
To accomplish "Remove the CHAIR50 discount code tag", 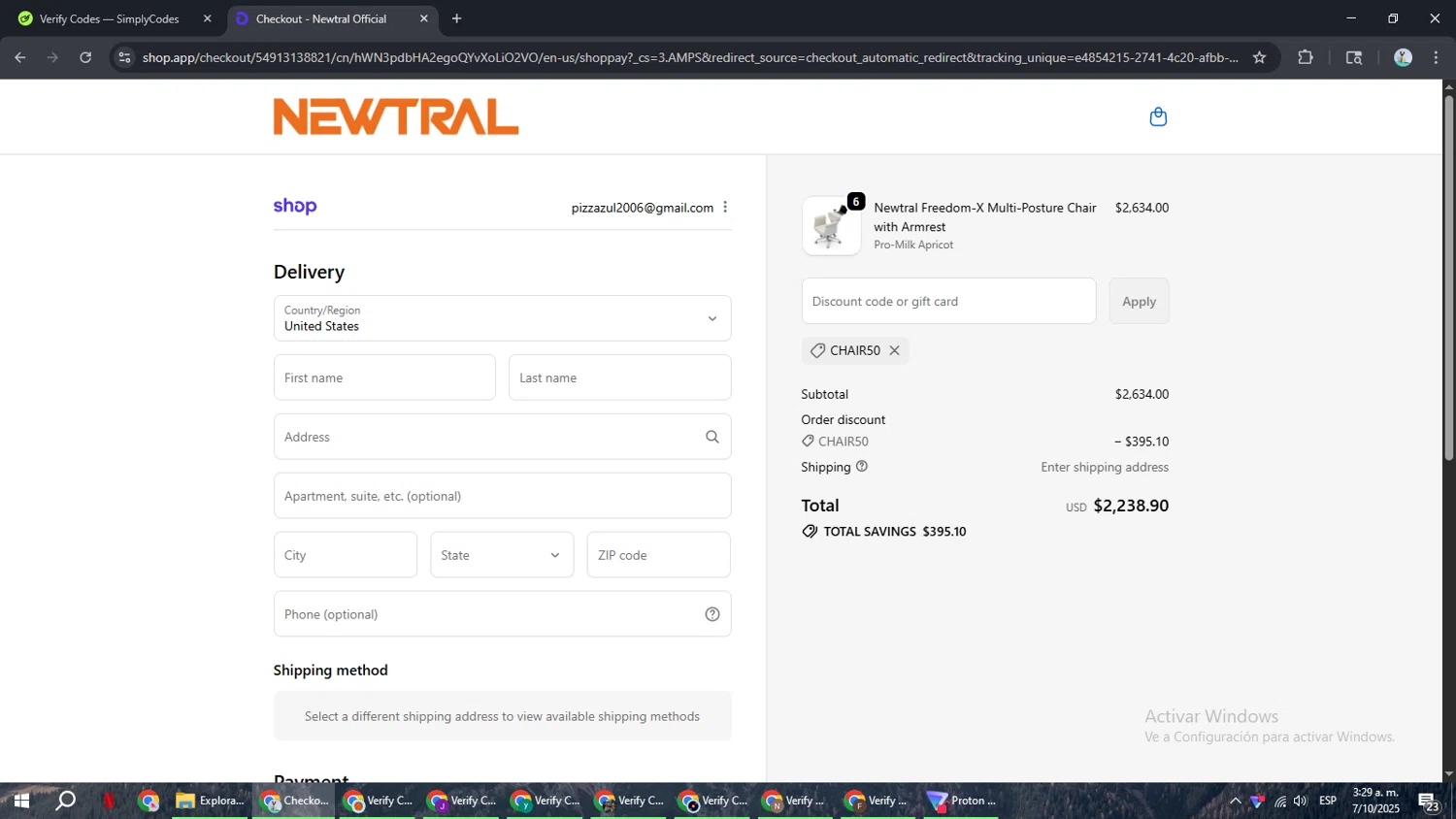I will (x=895, y=350).
